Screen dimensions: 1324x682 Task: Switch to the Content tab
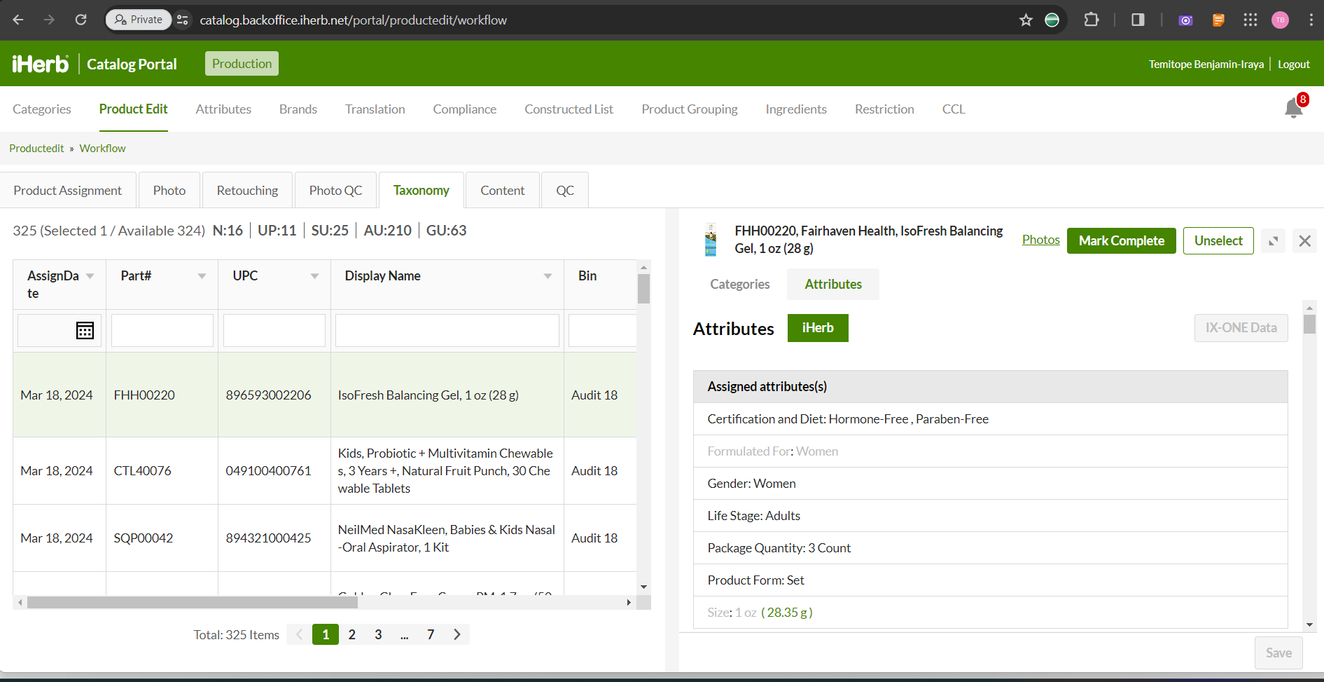point(502,190)
